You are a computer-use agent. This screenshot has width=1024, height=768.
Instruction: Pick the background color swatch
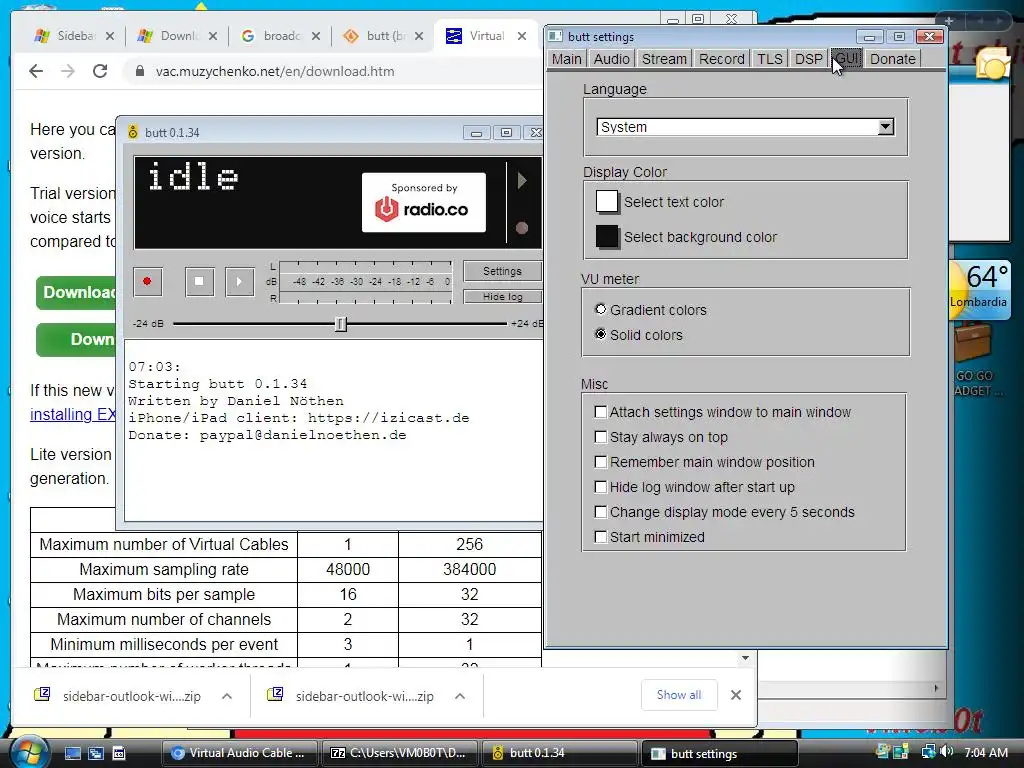click(x=607, y=236)
